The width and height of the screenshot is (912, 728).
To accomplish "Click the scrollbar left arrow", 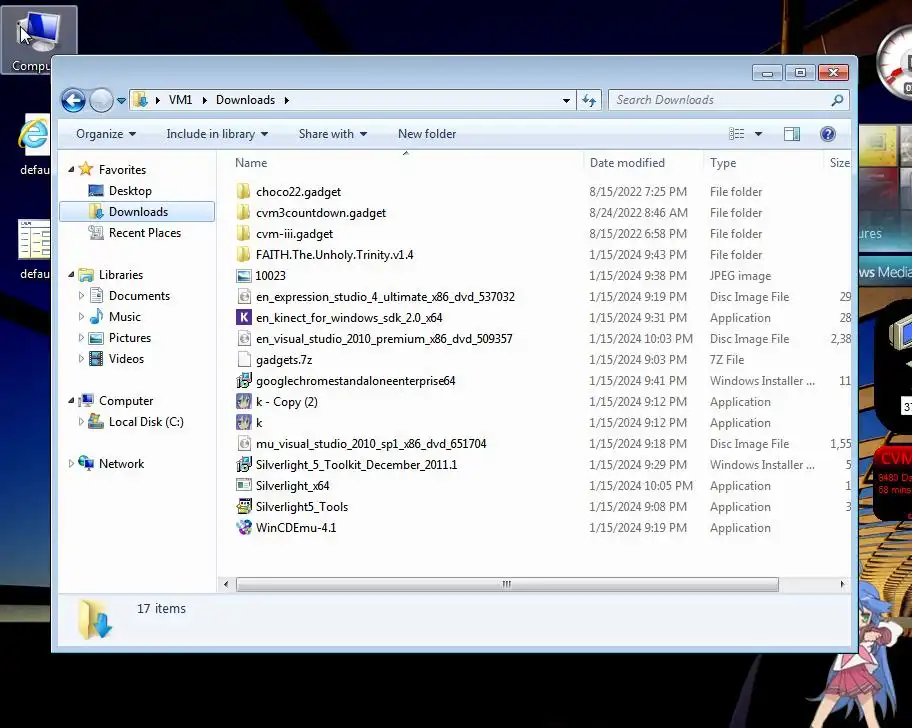I will click(x=226, y=584).
